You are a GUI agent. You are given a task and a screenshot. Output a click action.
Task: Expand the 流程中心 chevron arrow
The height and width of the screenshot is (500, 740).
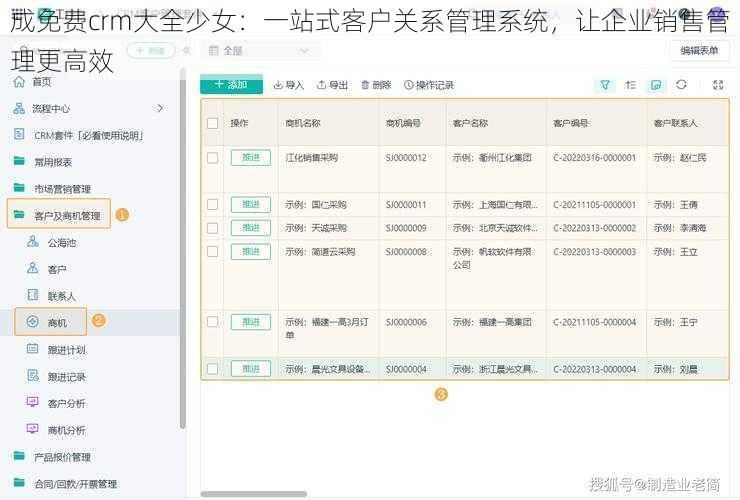pos(160,109)
